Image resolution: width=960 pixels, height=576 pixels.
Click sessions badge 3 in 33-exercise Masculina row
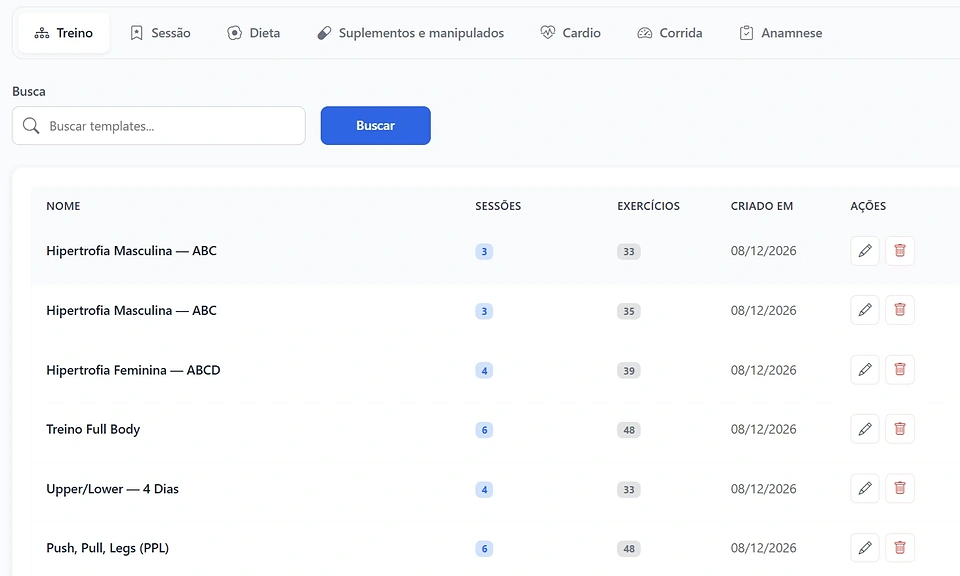pyautogui.click(x=484, y=252)
